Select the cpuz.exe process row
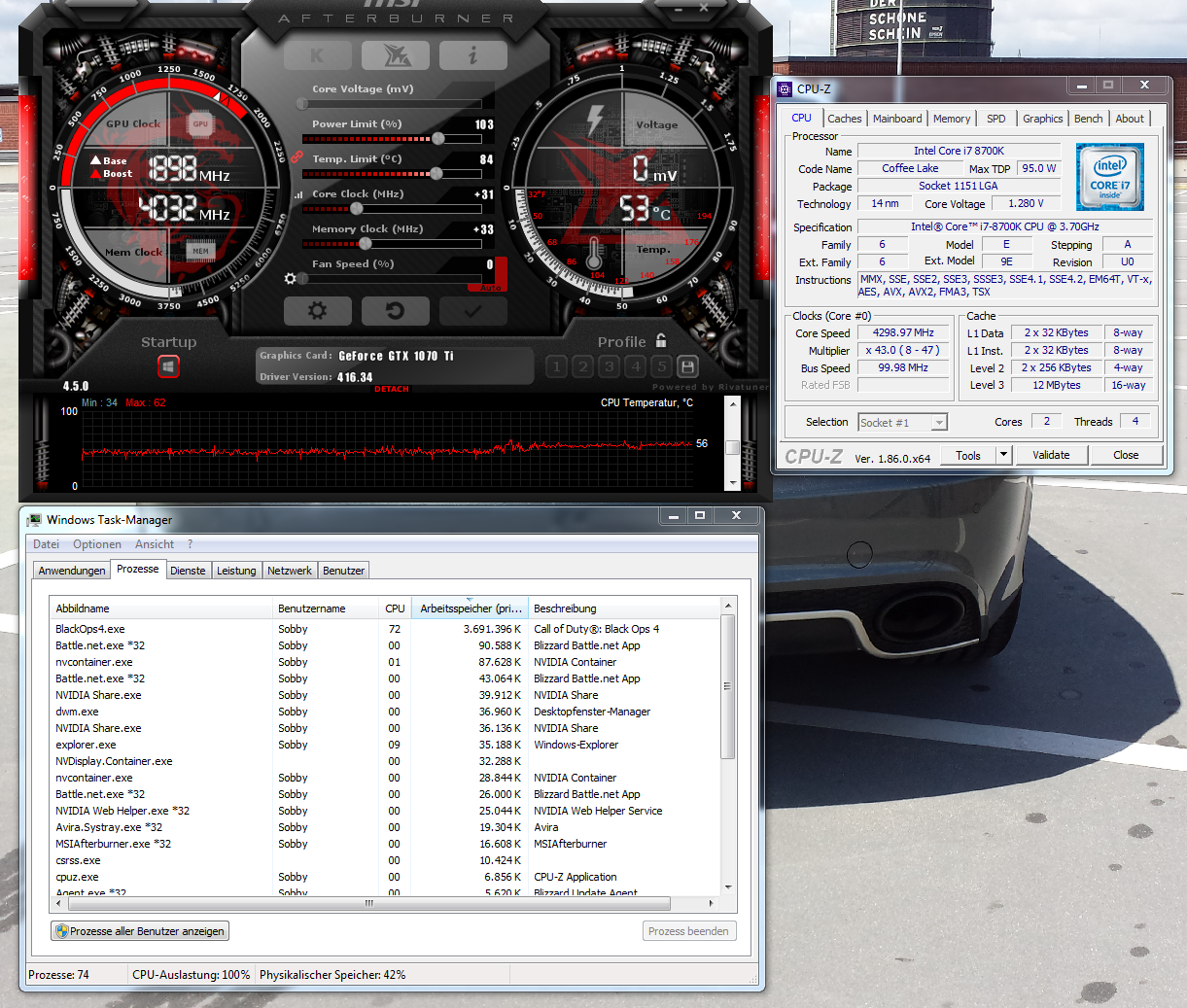 pos(386,877)
